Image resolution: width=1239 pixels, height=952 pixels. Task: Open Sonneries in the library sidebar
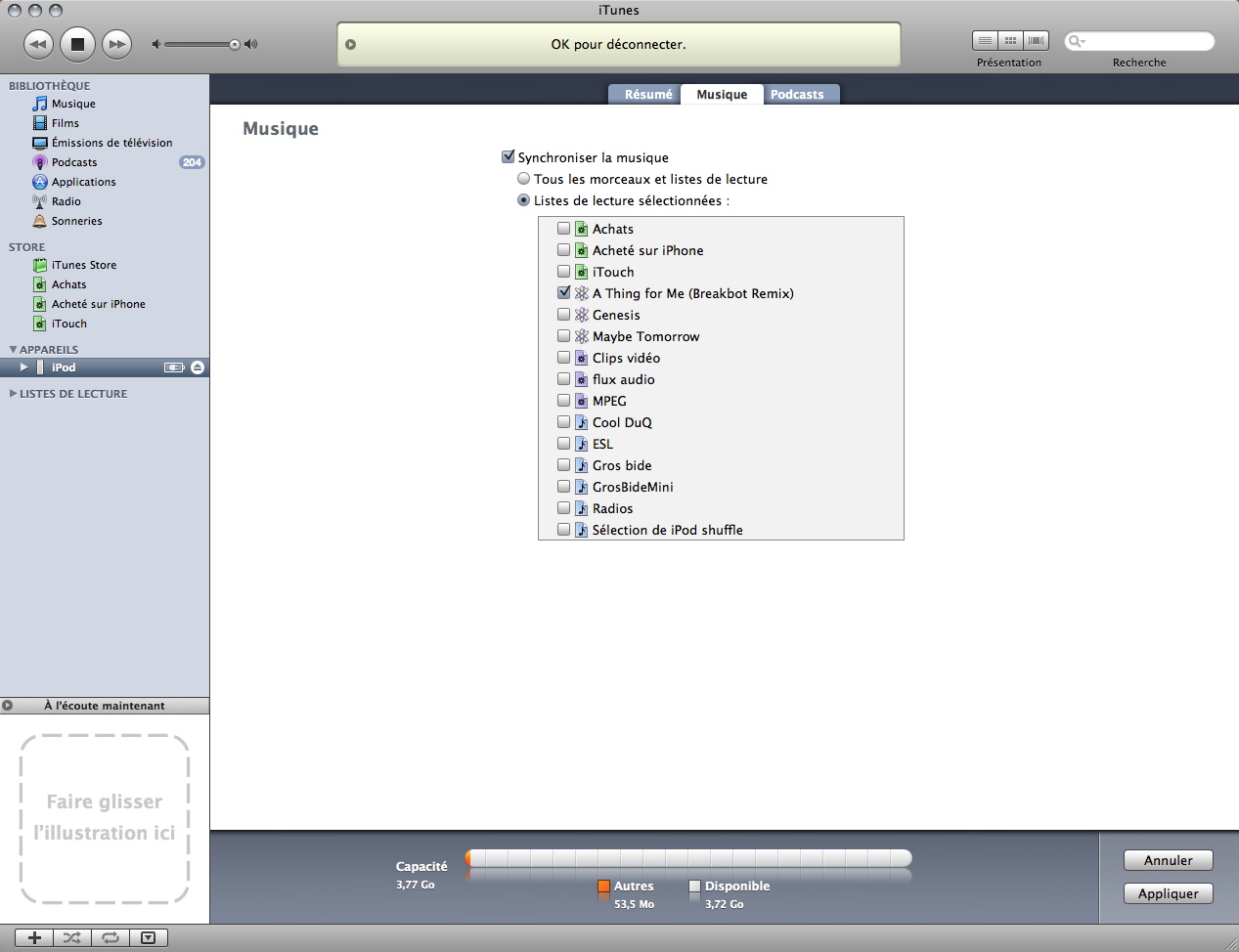[76, 221]
